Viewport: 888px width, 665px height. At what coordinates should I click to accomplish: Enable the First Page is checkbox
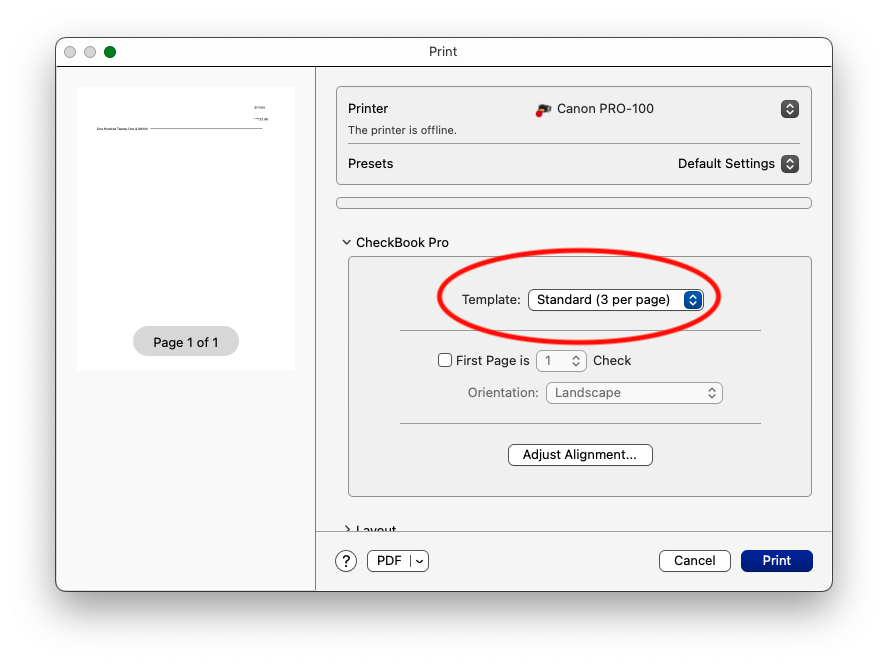pos(445,360)
